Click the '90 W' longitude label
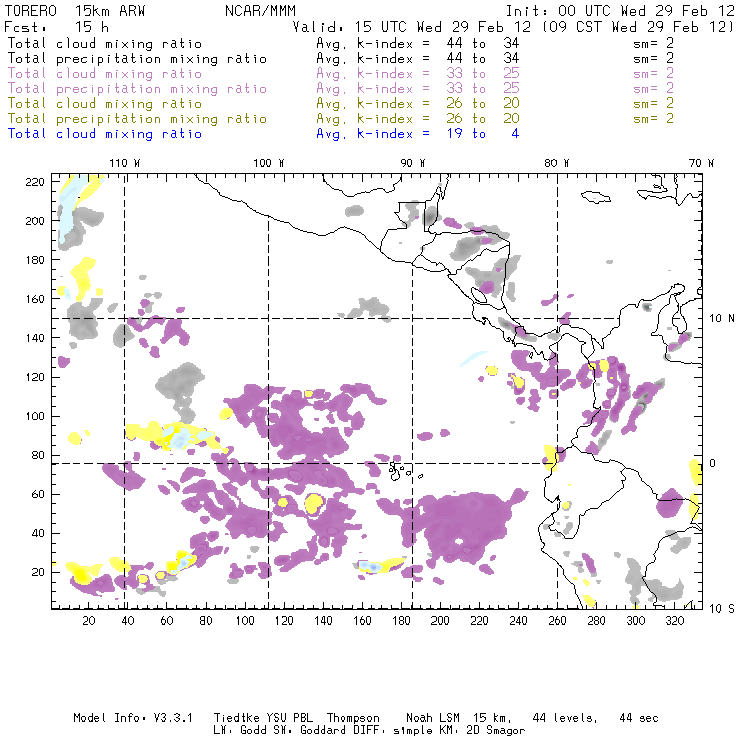Image resolution: width=740 pixels, height=740 pixels. tap(413, 163)
